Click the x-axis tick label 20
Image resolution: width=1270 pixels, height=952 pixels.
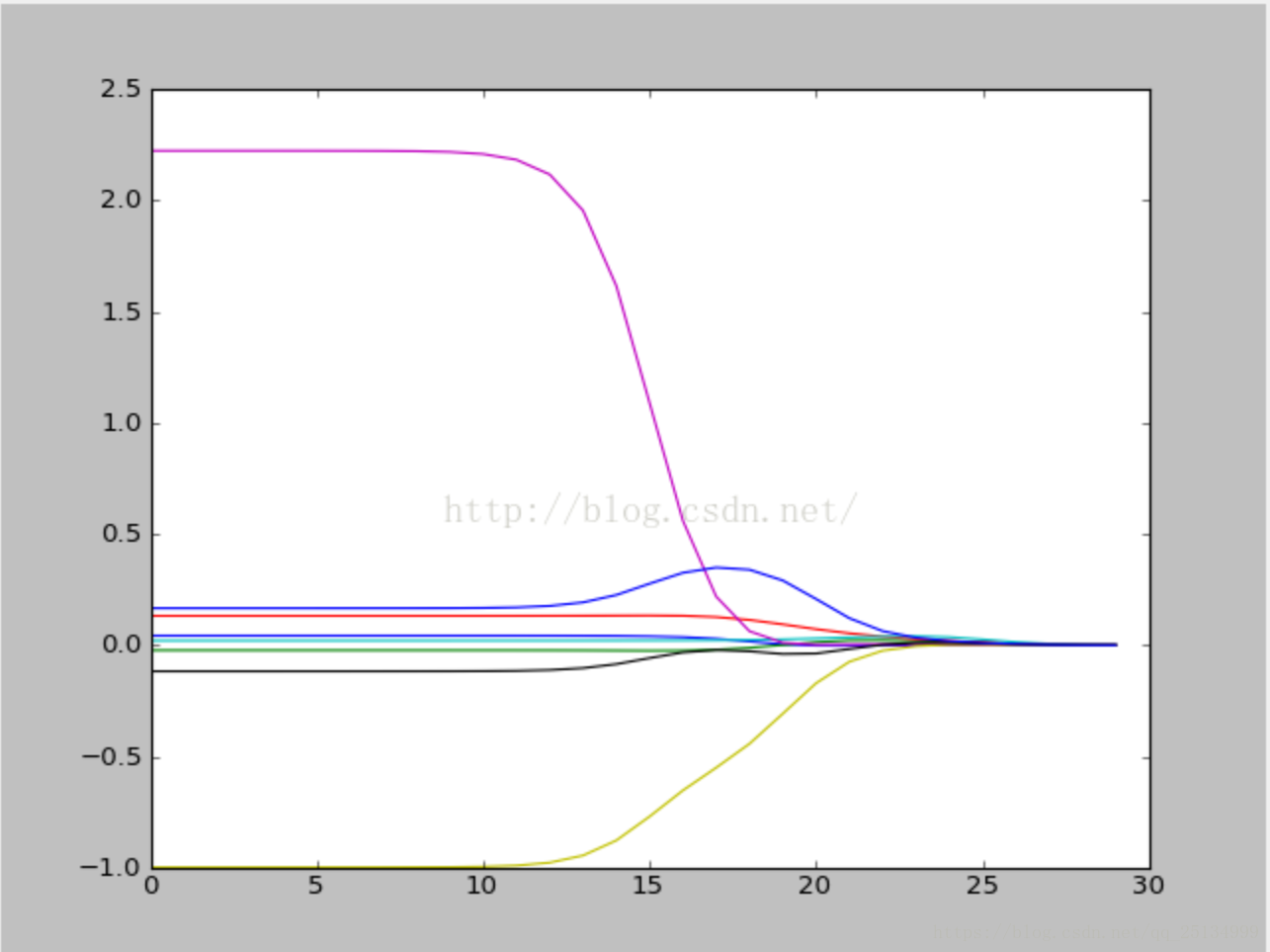815,886
